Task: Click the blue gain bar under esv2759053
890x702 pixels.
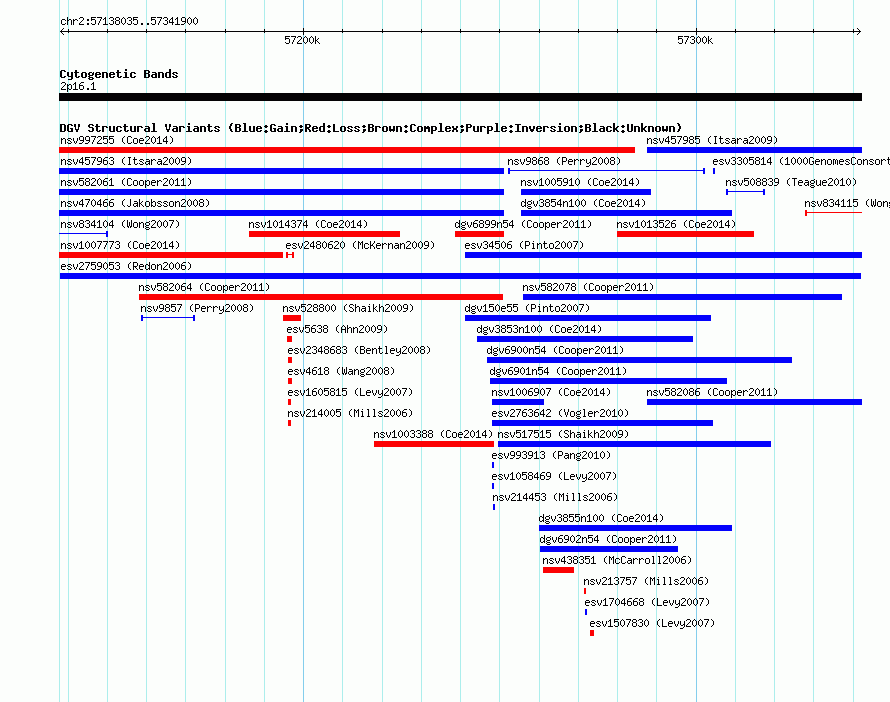Action: tap(460, 276)
